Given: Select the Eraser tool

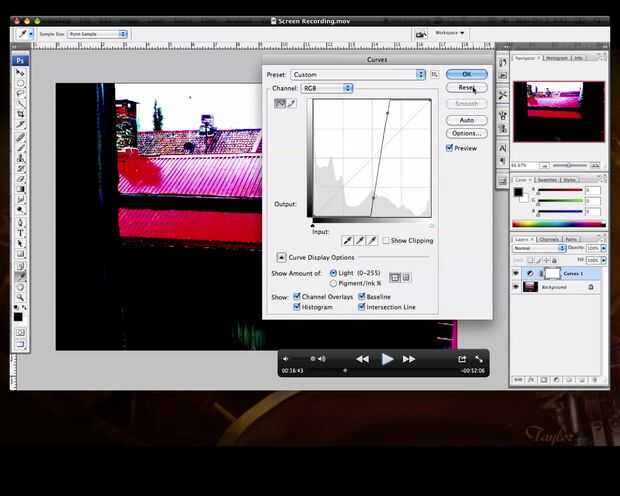Looking at the screenshot, I should (20, 179).
